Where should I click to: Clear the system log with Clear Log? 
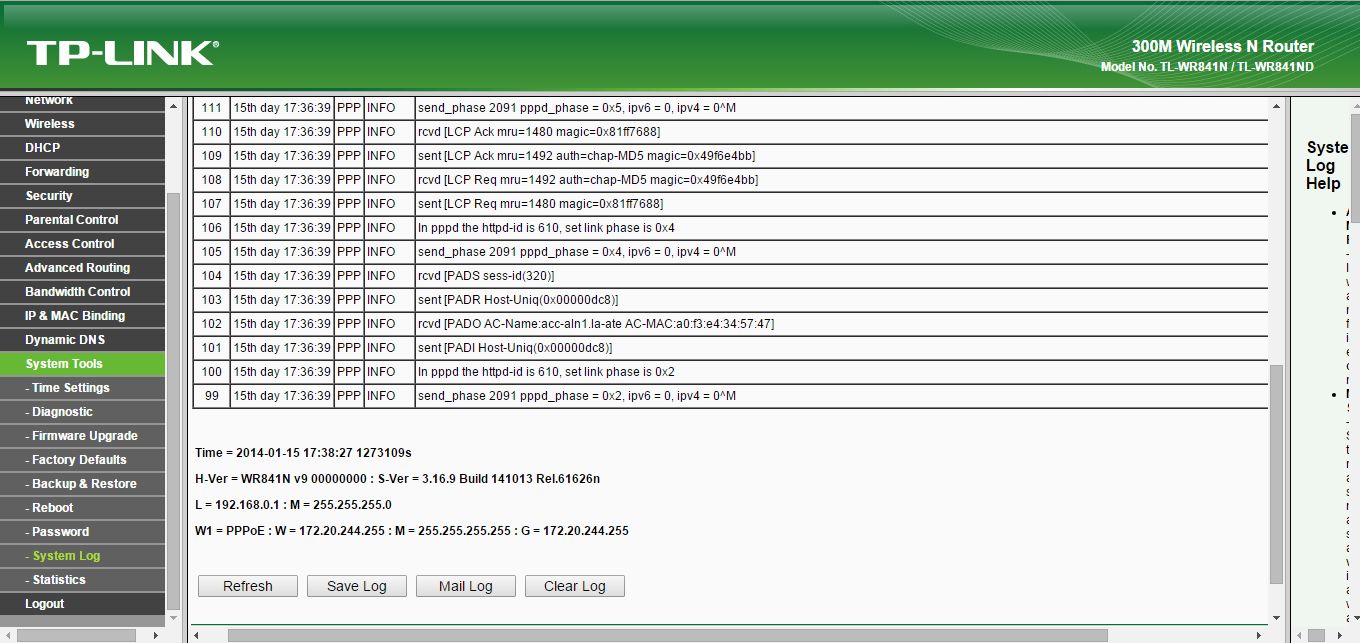click(x=574, y=586)
